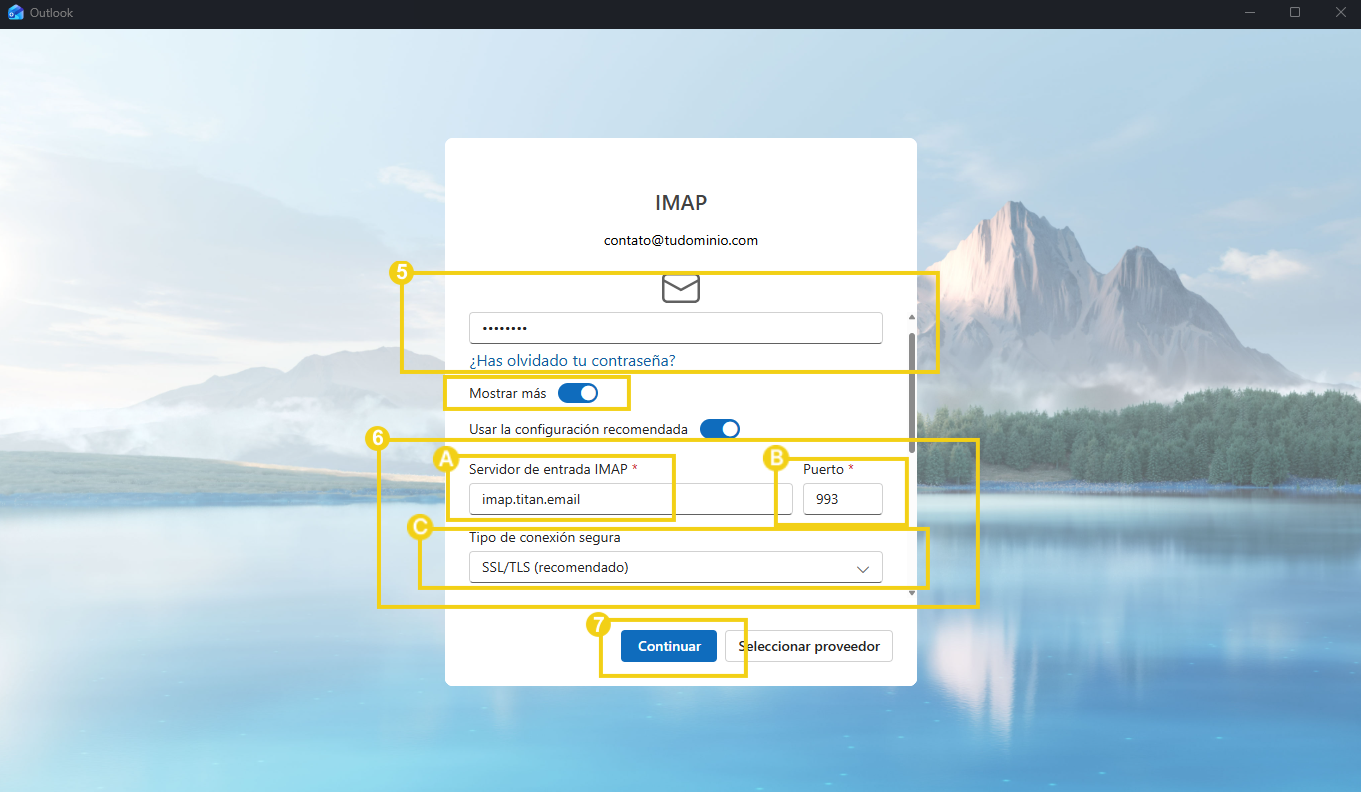Click the scroll up arrow in the form
This screenshot has height=792, width=1361.
(910, 318)
